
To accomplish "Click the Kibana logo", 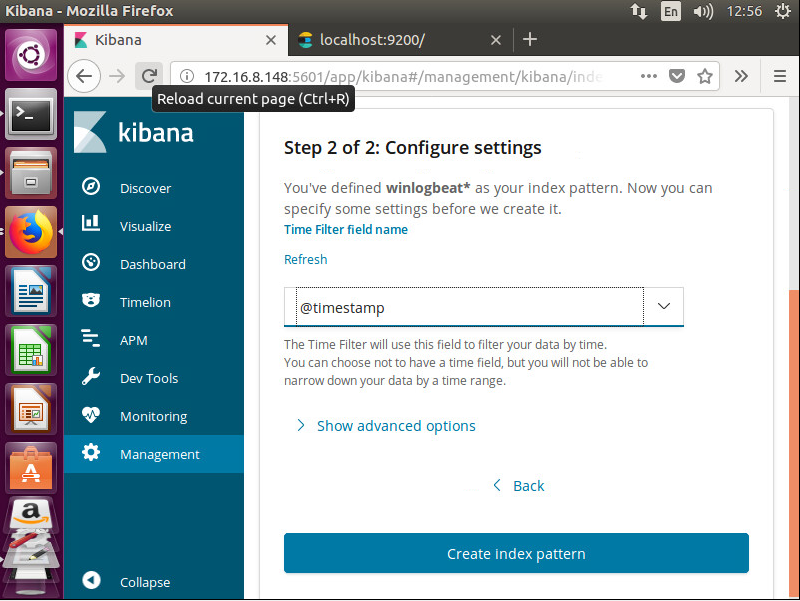I will click(x=134, y=133).
